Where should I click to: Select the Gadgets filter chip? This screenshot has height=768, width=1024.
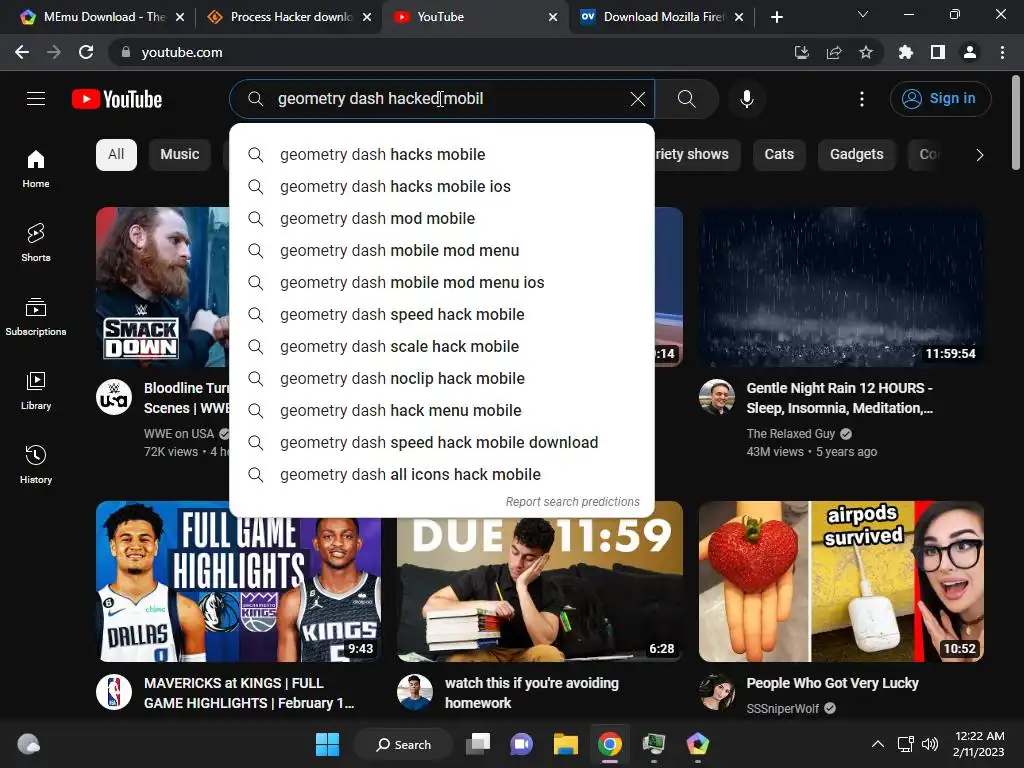[856, 155]
